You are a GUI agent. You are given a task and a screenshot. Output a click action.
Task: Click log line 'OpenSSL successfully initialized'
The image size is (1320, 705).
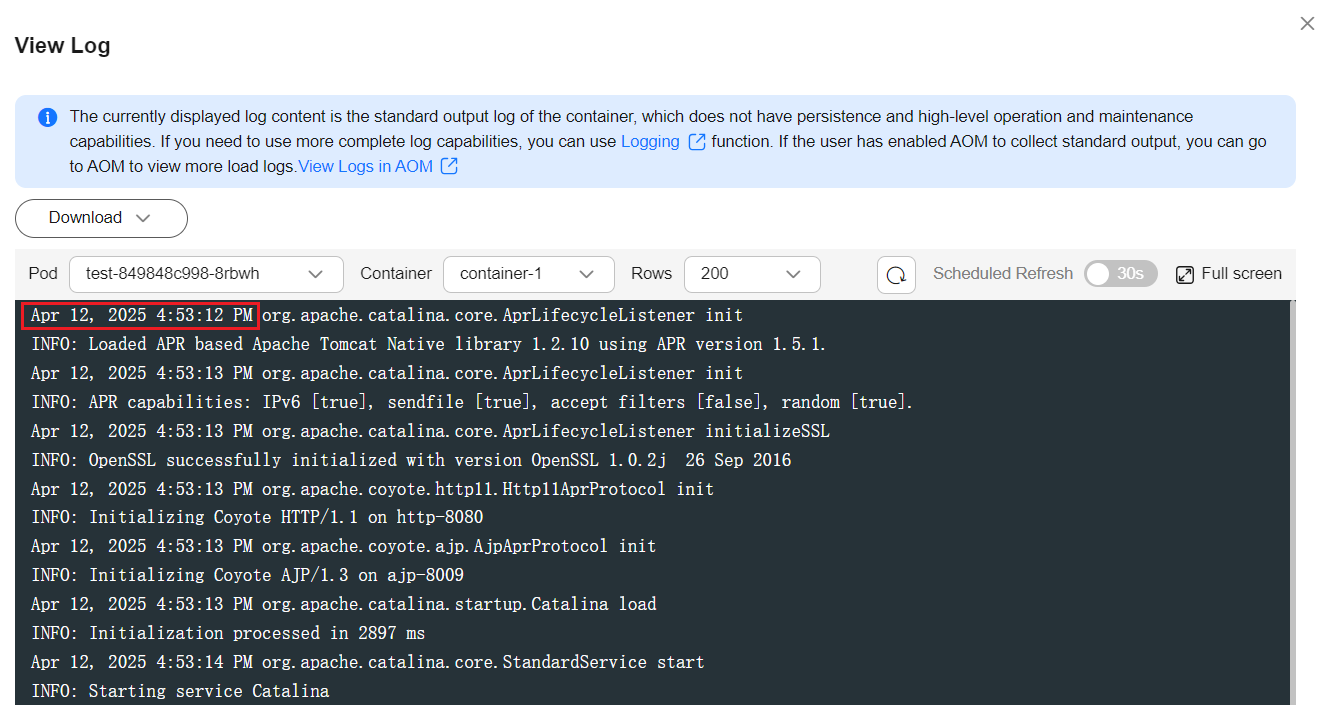(411, 460)
